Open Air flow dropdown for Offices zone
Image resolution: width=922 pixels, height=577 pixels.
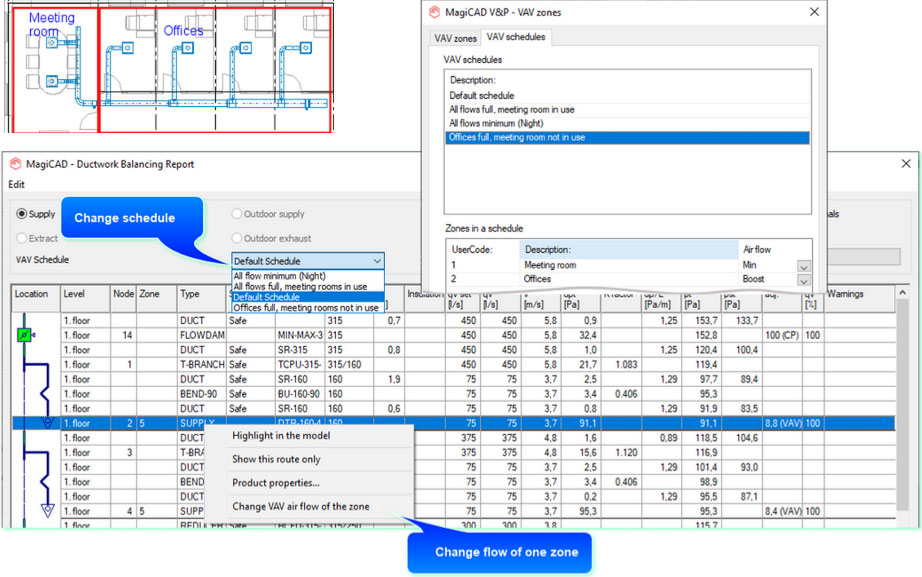[x=804, y=281]
